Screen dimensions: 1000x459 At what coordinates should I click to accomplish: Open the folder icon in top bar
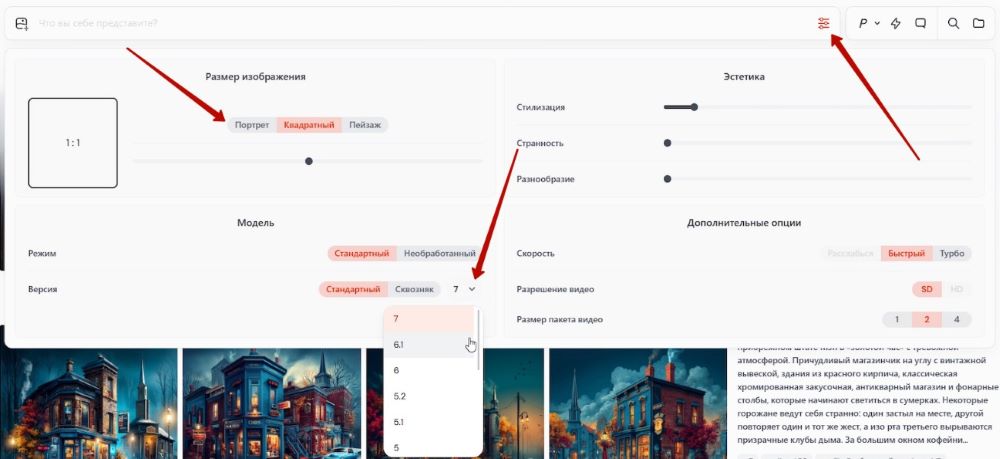tap(979, 23)
